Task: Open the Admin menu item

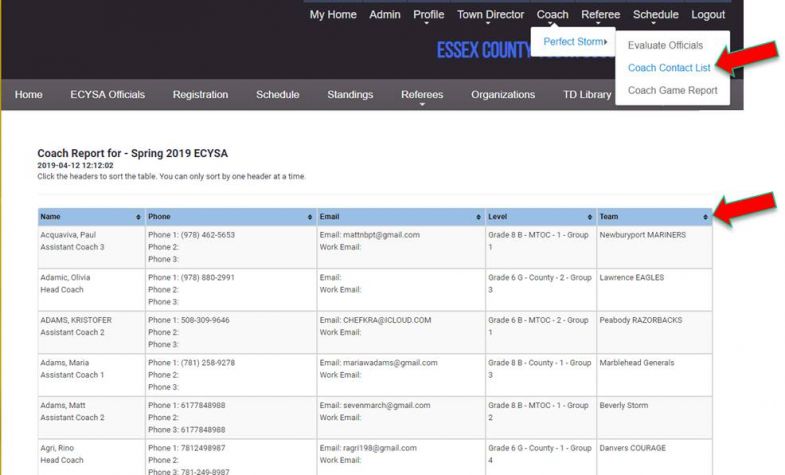Action: coord(384,15)
